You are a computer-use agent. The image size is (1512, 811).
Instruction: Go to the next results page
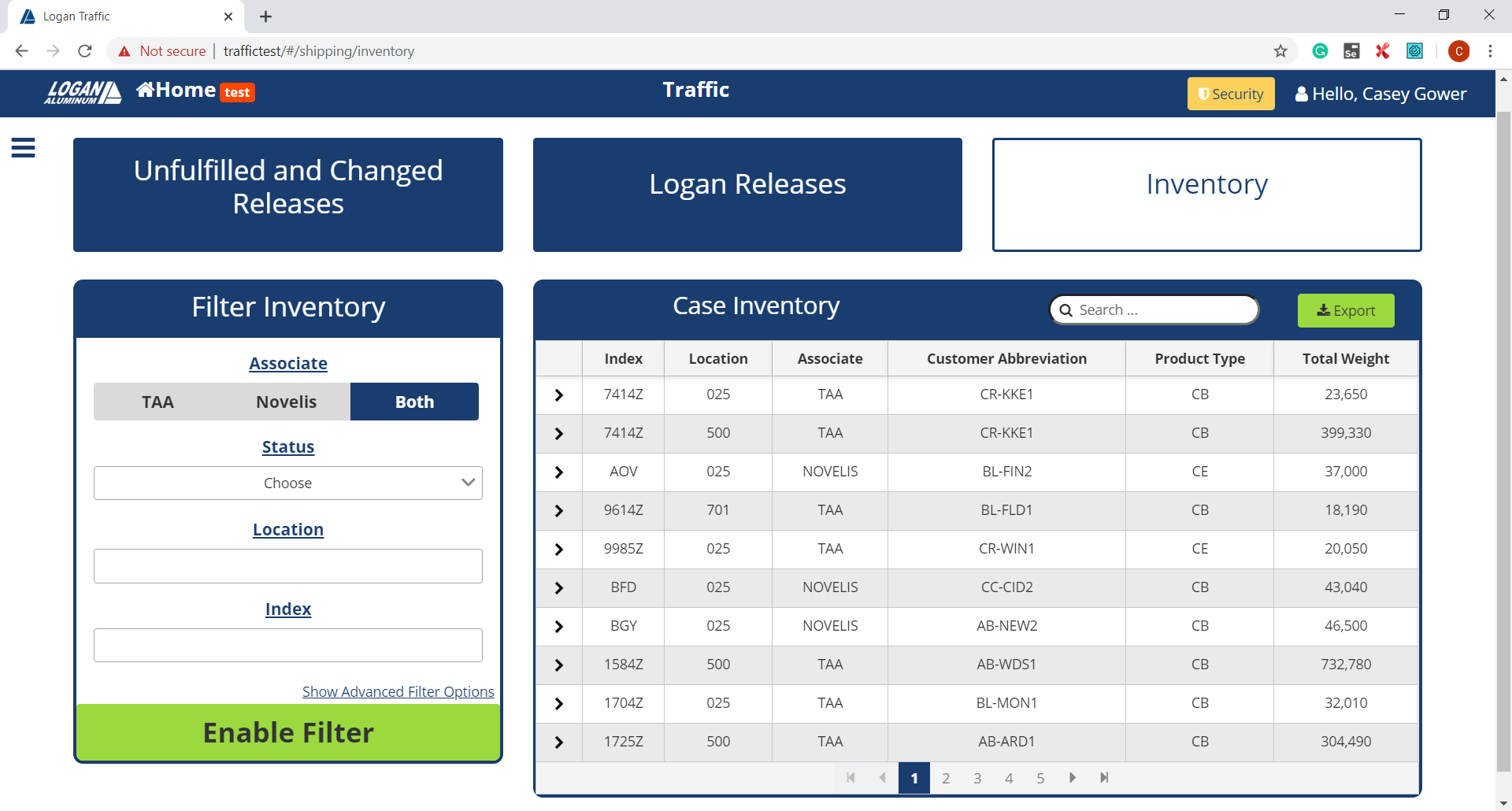tap(1072, 778)
